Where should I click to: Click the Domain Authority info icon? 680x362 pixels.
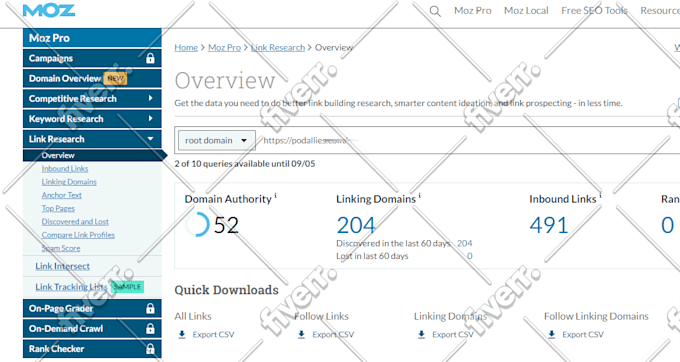pos(275,196)
